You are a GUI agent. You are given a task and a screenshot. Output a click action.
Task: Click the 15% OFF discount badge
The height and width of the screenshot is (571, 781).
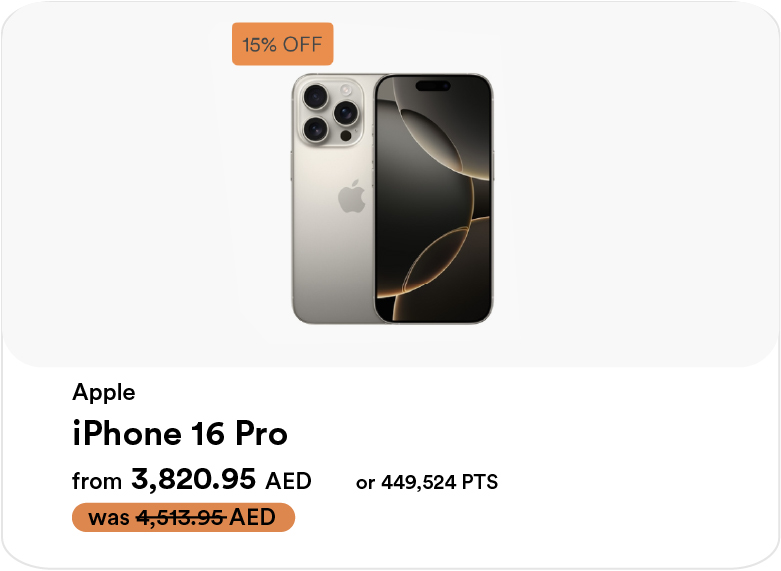pos(282,44)
